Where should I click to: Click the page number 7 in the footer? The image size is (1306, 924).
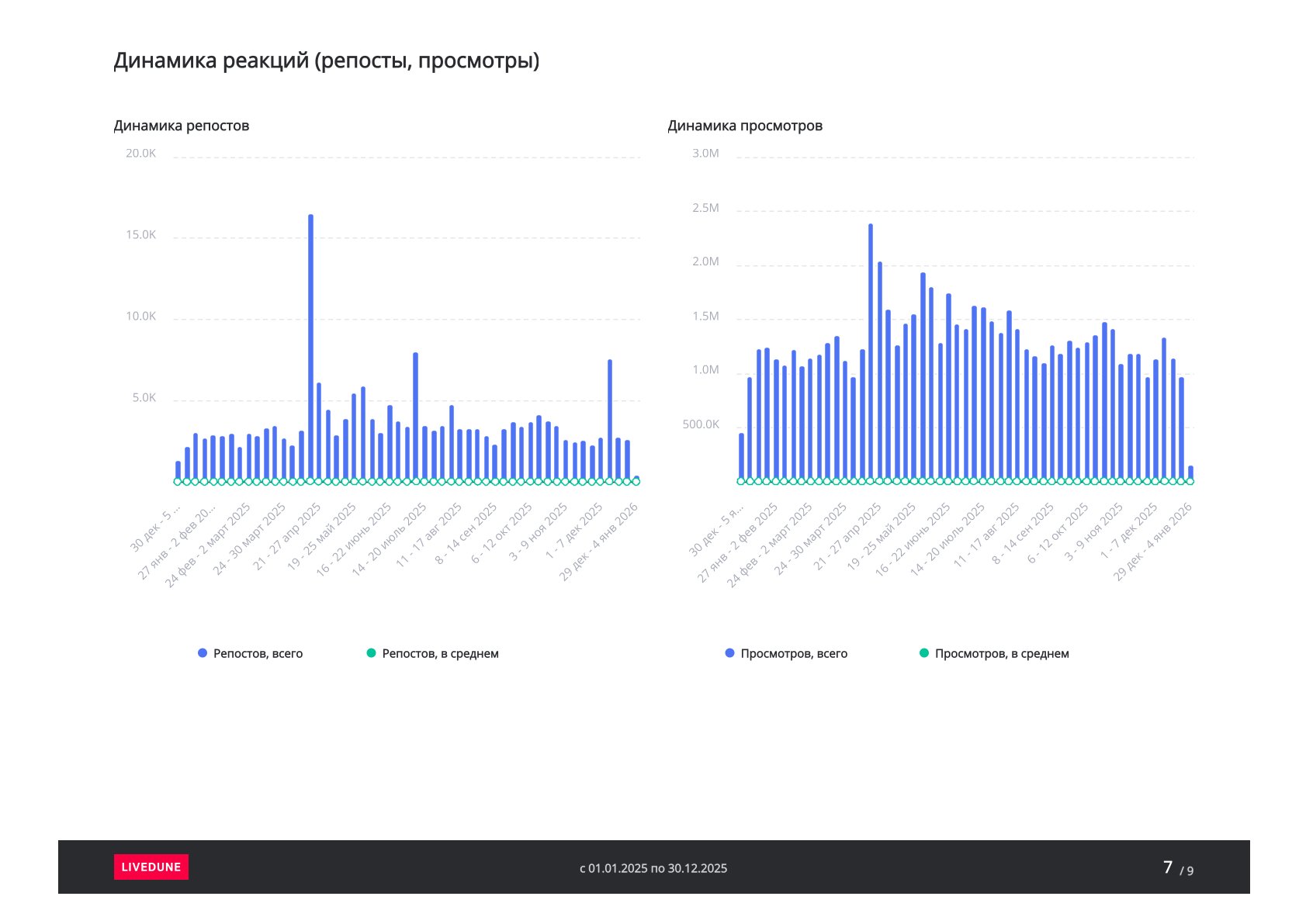[x=1167, y=867]
